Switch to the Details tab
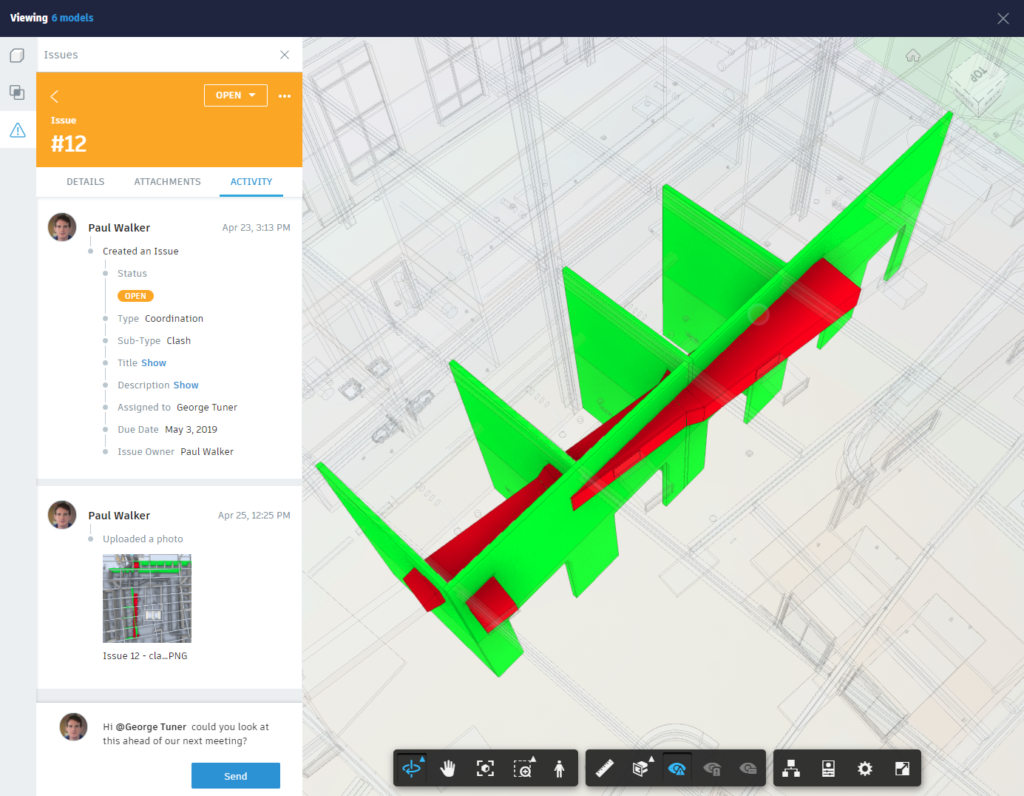1024x796 pixels. [x=86, y=182]
